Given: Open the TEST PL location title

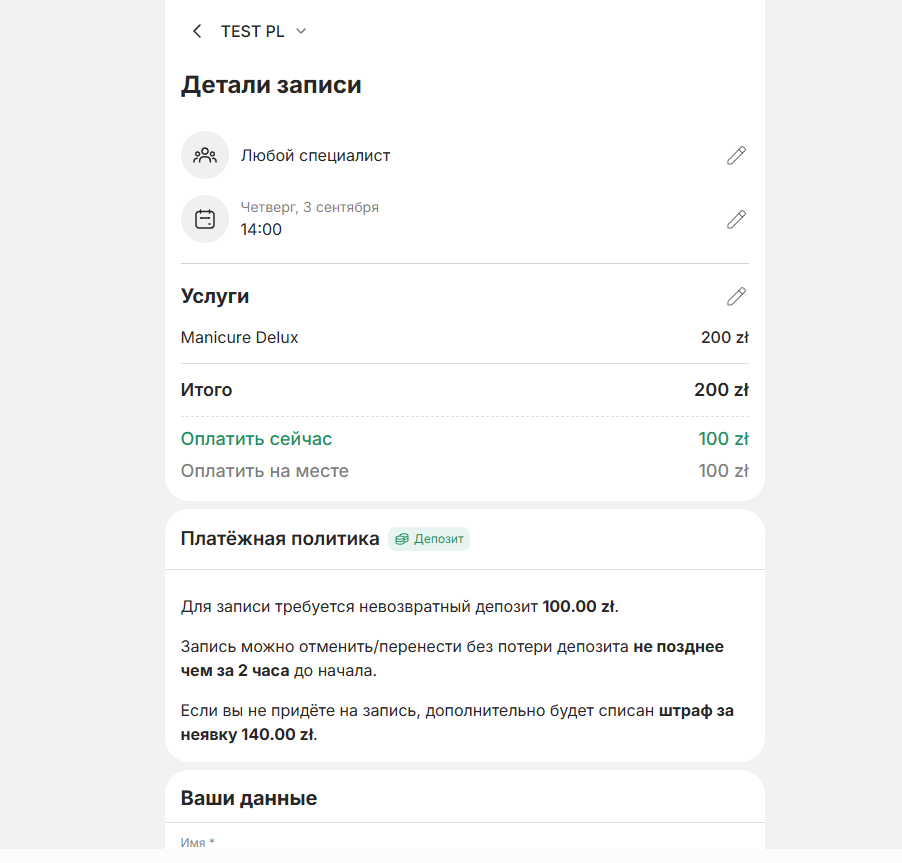Looking at the screenshot, I should pos(253,31).
